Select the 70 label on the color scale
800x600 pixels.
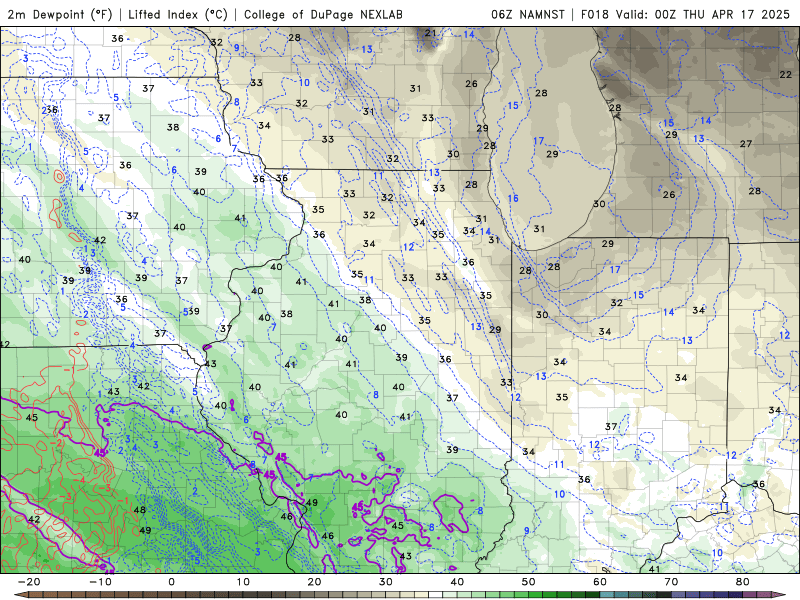[671, 582]
